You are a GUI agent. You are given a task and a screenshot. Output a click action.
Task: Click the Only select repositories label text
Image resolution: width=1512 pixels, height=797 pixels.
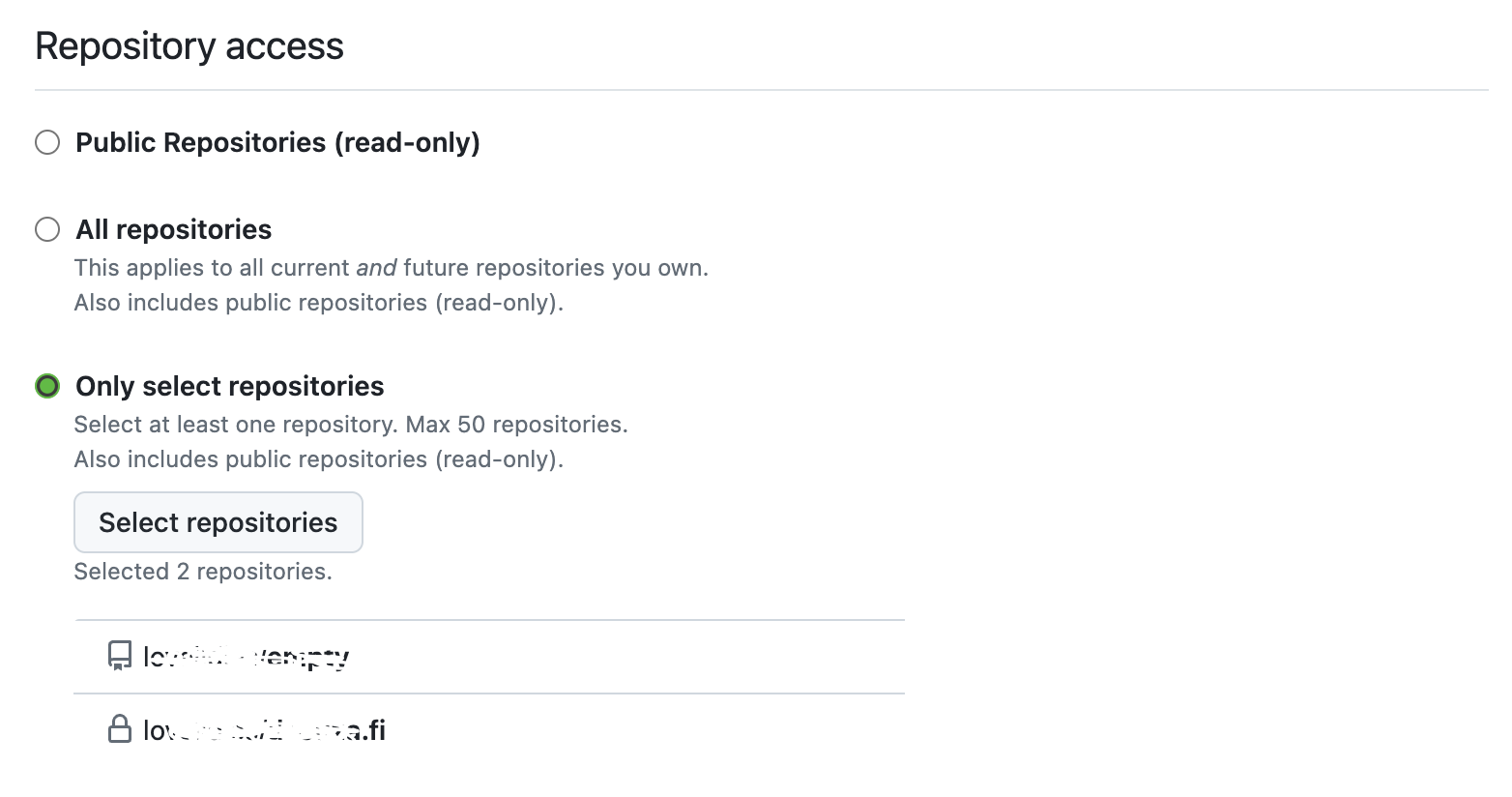pos(230,387)
